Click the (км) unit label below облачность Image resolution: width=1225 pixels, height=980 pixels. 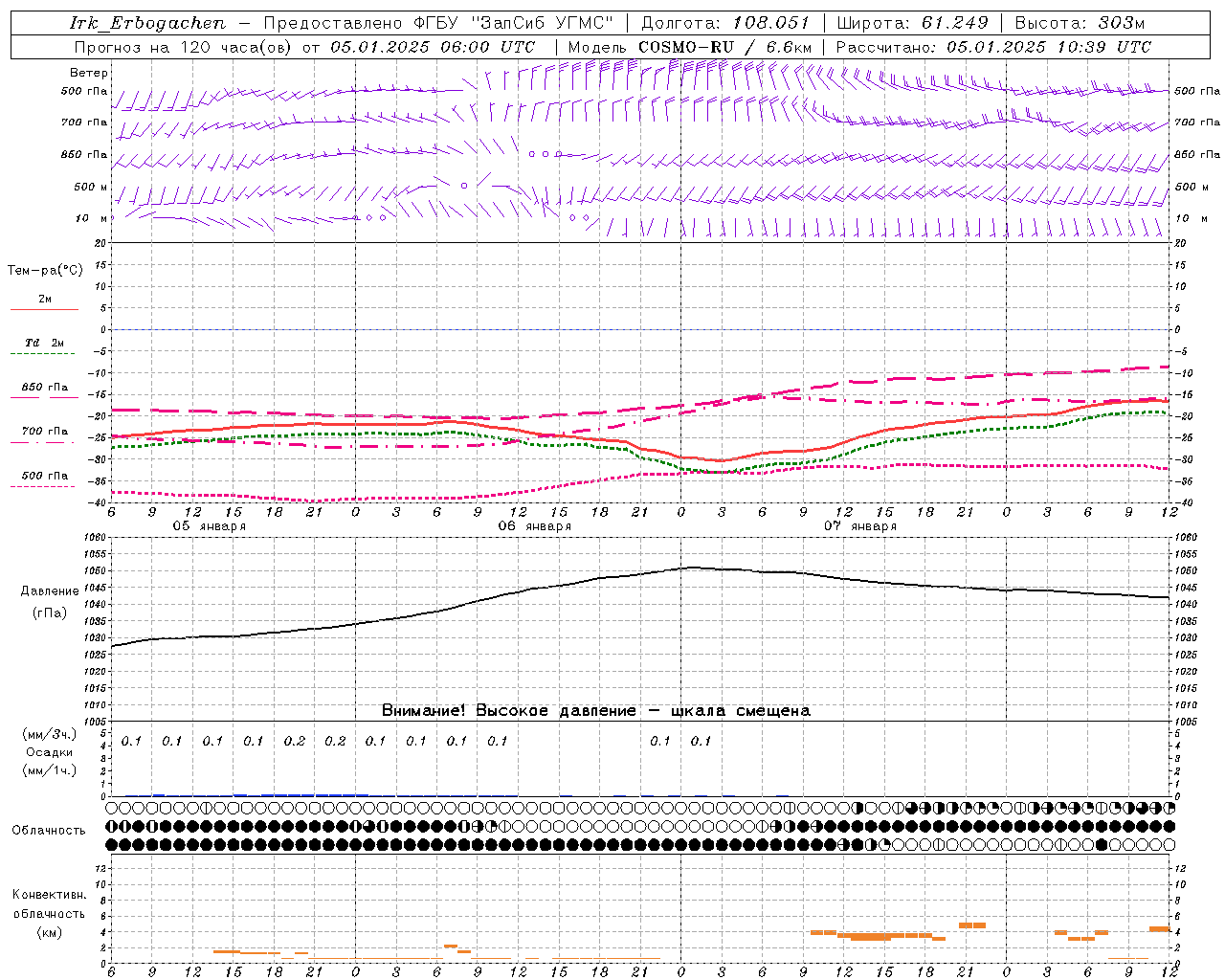[49, 932]
